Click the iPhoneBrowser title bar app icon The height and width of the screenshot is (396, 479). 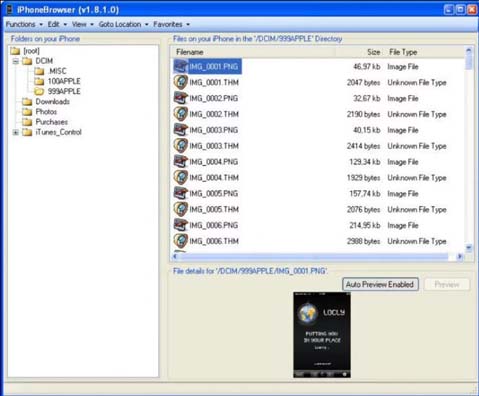[10, 10]
